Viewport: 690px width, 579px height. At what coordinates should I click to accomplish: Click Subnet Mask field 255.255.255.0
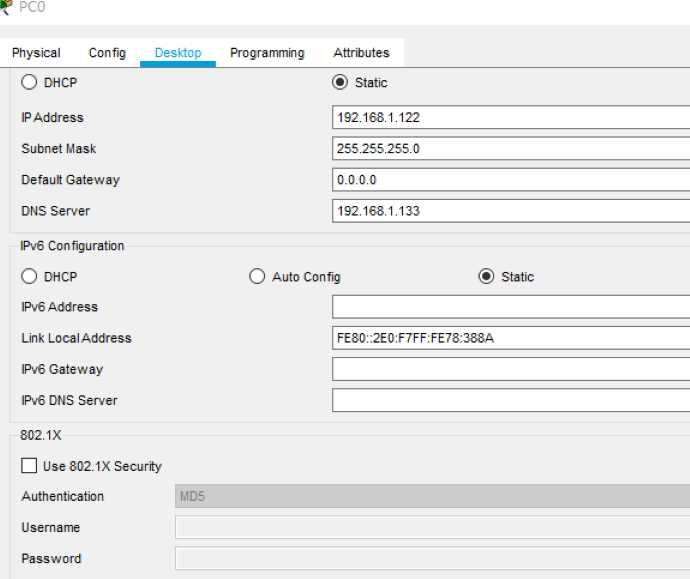(511, 148)
